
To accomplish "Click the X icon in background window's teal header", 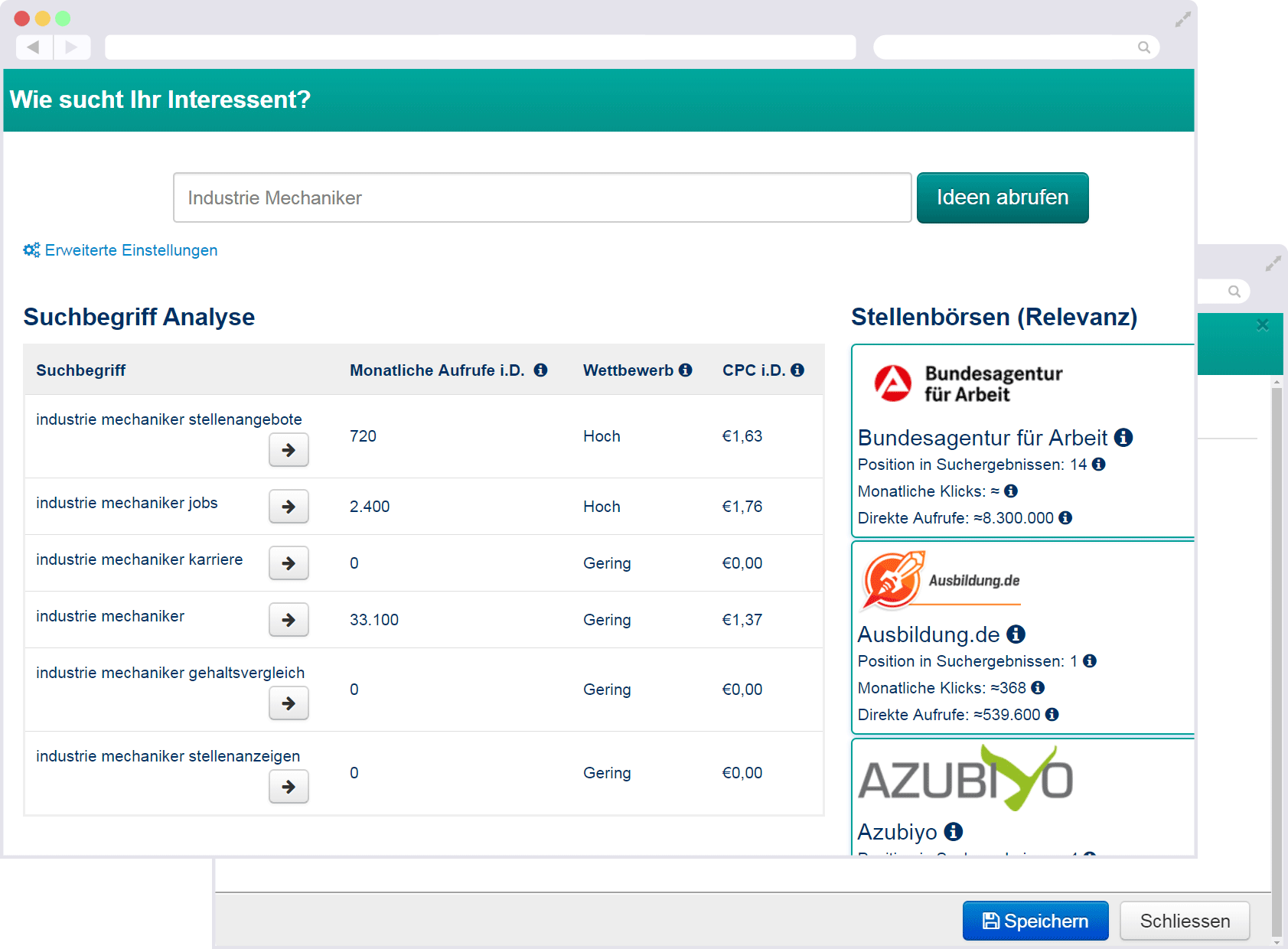I will point(1263,325).
